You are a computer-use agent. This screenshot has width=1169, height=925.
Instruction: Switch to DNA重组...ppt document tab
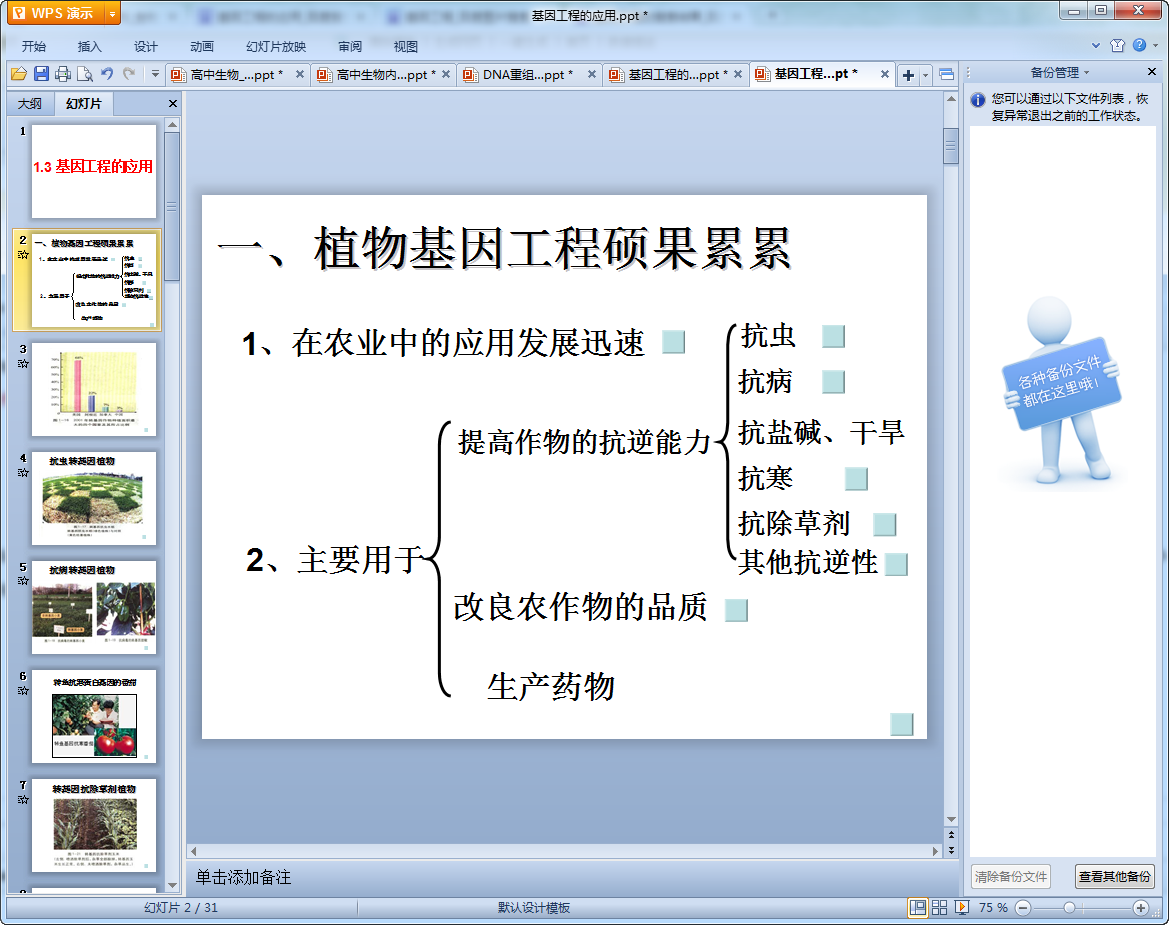[528, 75]
